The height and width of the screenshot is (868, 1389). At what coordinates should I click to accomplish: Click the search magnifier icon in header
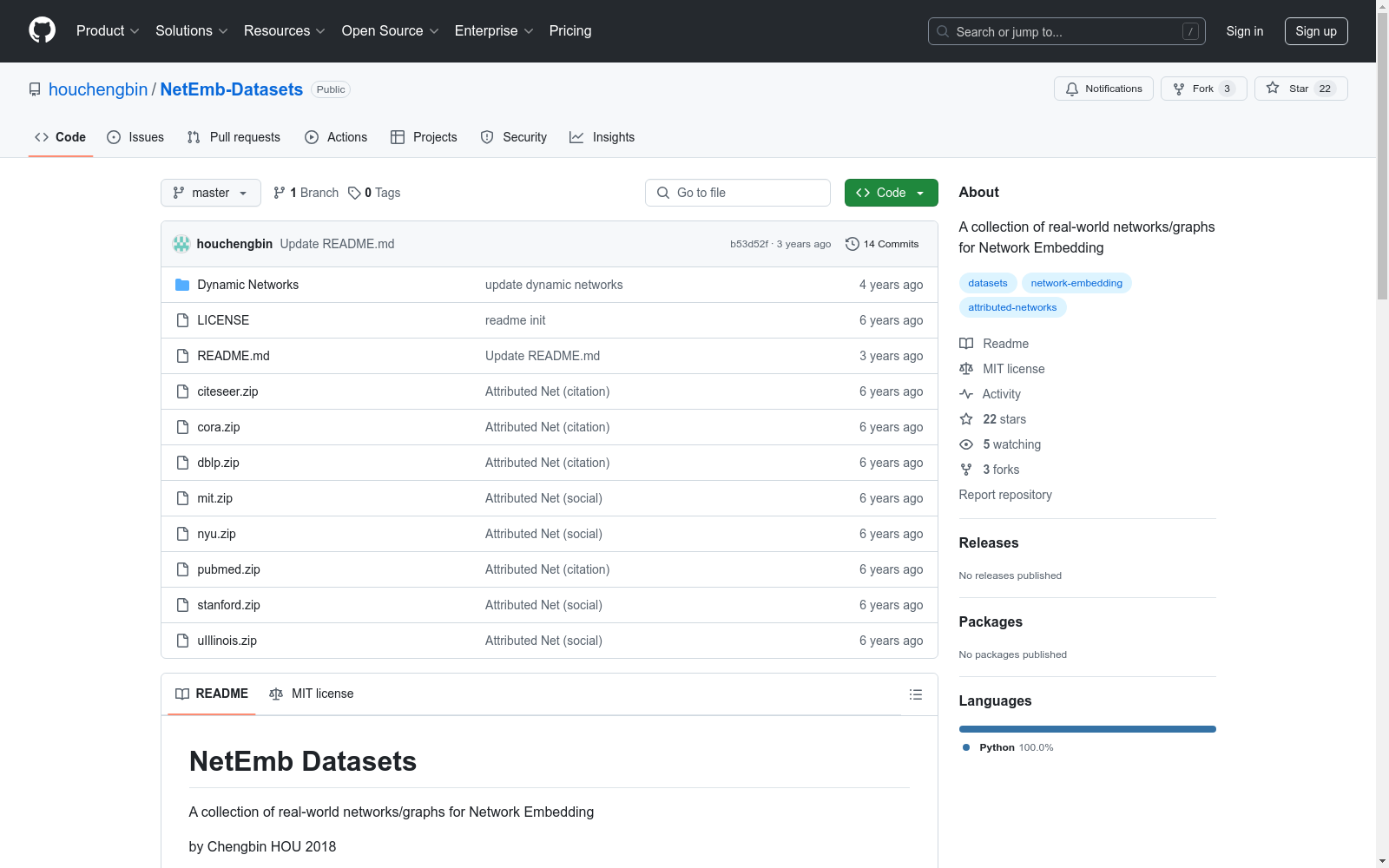[x=943, y=31]
